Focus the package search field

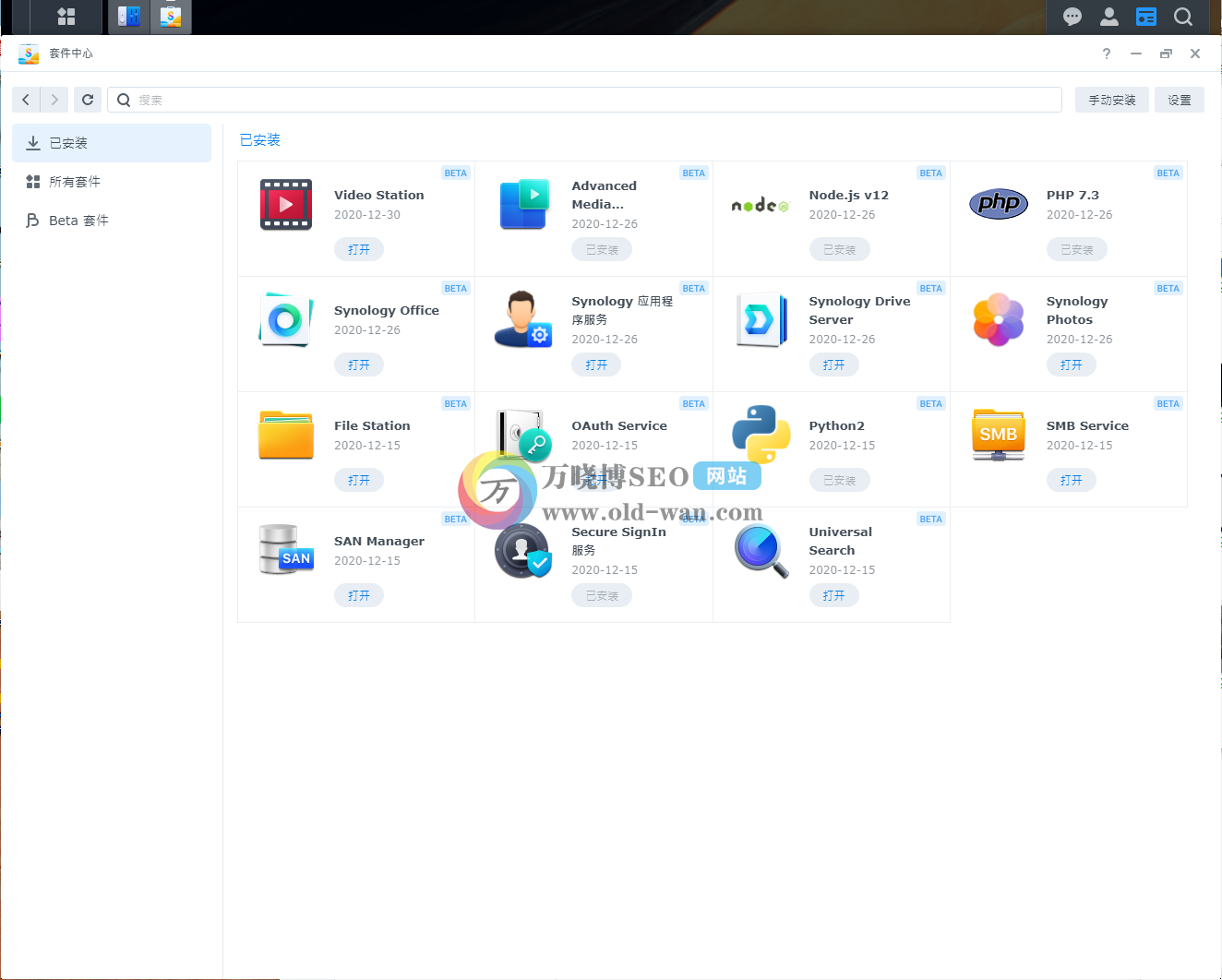point(585,100)
